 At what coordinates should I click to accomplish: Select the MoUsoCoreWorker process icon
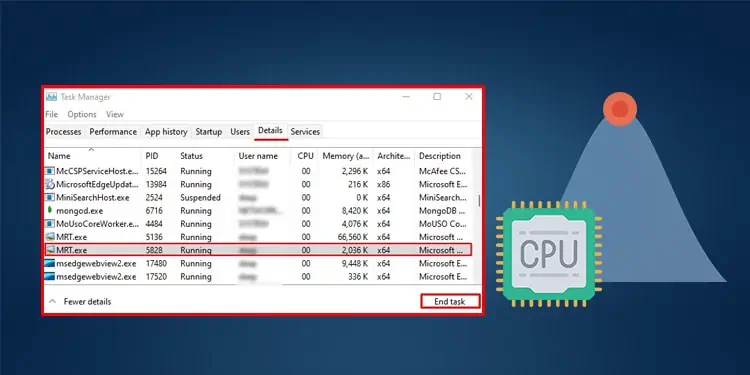50,223
